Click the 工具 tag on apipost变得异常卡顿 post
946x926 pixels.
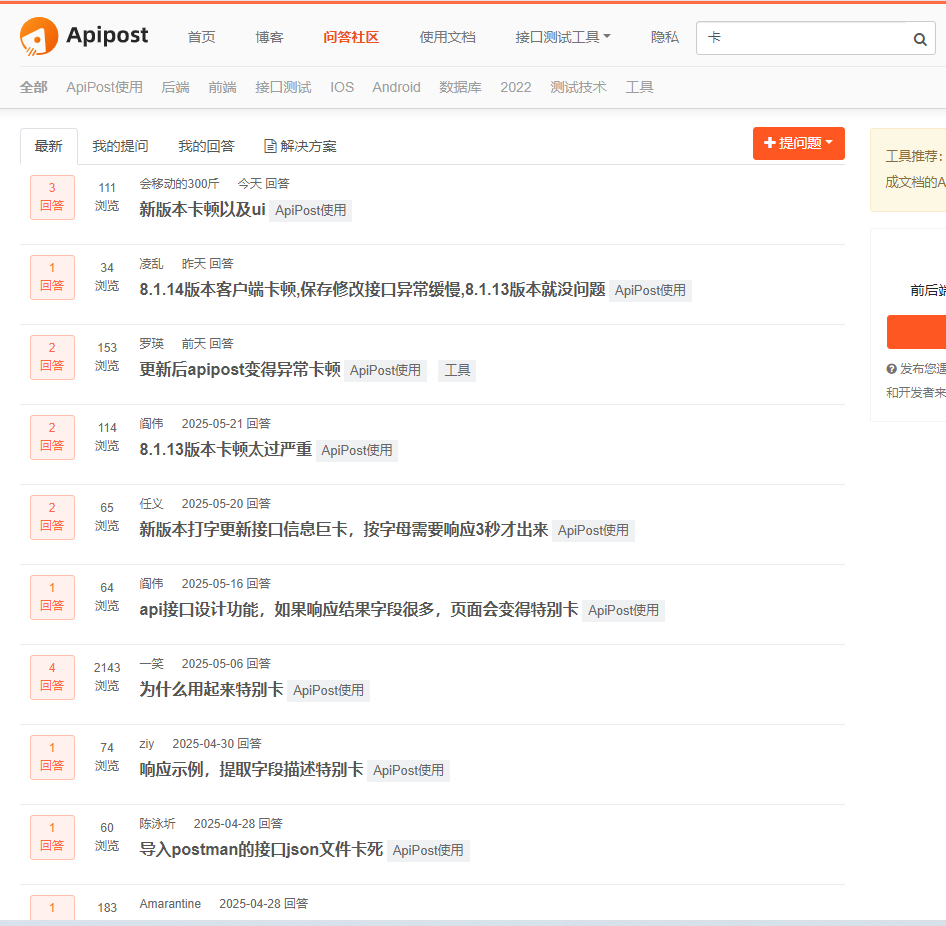point(457,370)
